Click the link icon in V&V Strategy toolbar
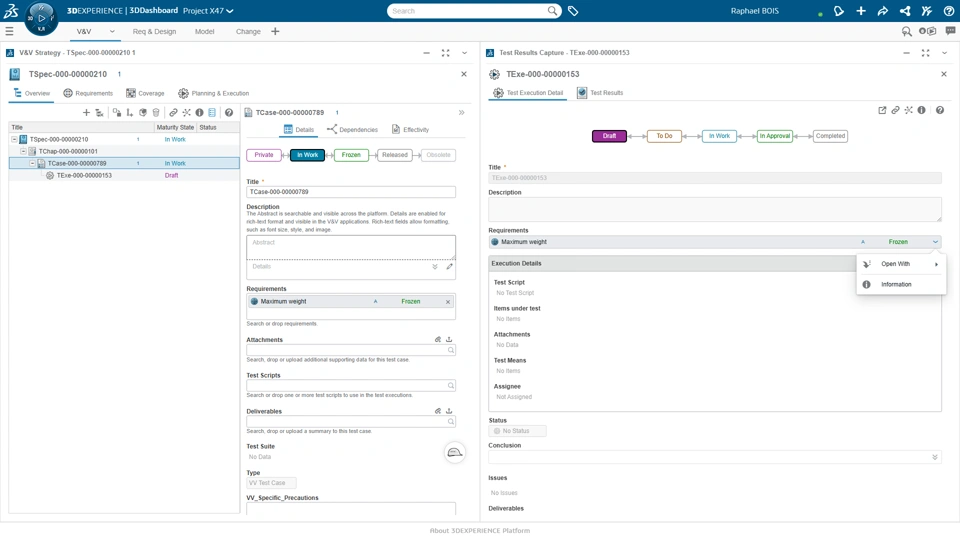 click(173, 113)
